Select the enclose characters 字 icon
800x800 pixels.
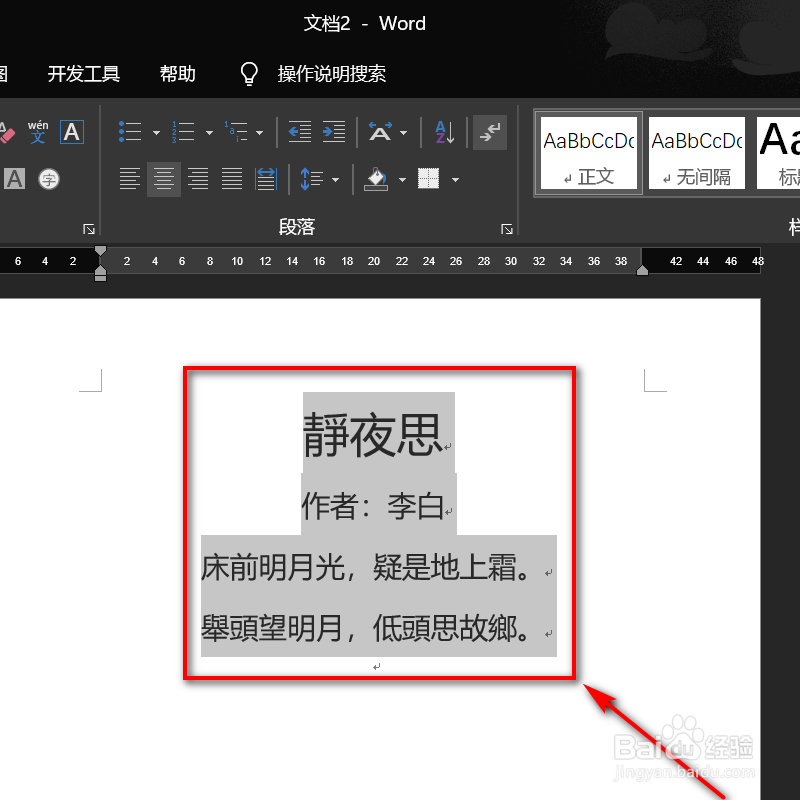coord(49,179)
